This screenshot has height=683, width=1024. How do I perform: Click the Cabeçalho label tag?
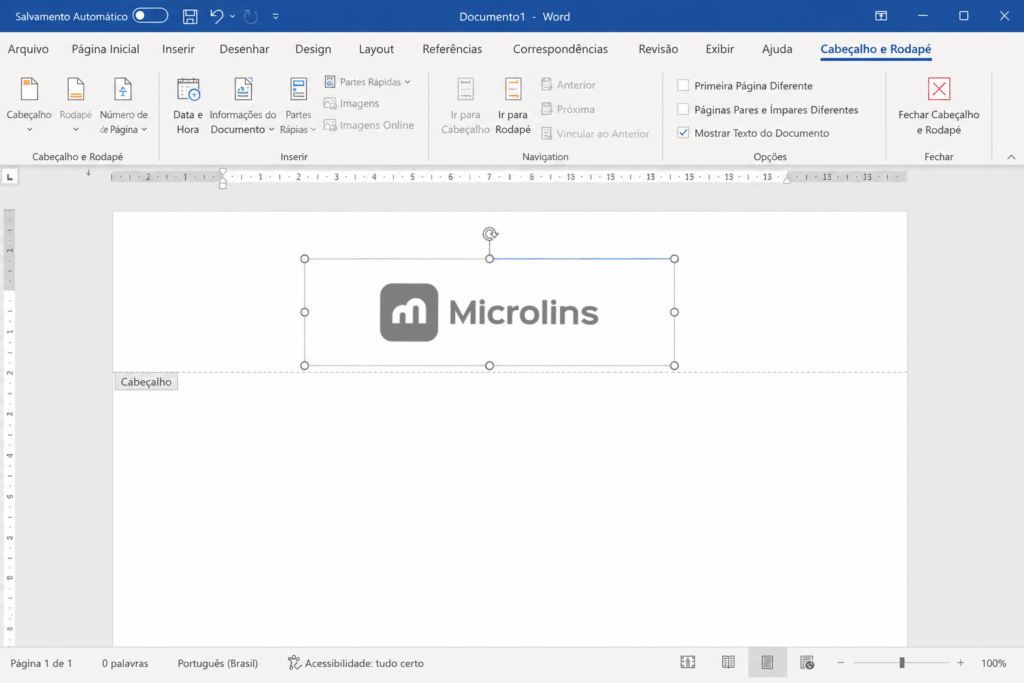tap(146, 382)
